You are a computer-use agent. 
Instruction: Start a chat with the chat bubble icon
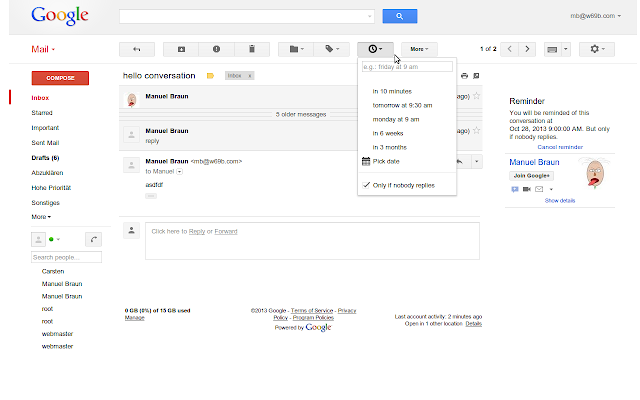[x=515, y=189]
